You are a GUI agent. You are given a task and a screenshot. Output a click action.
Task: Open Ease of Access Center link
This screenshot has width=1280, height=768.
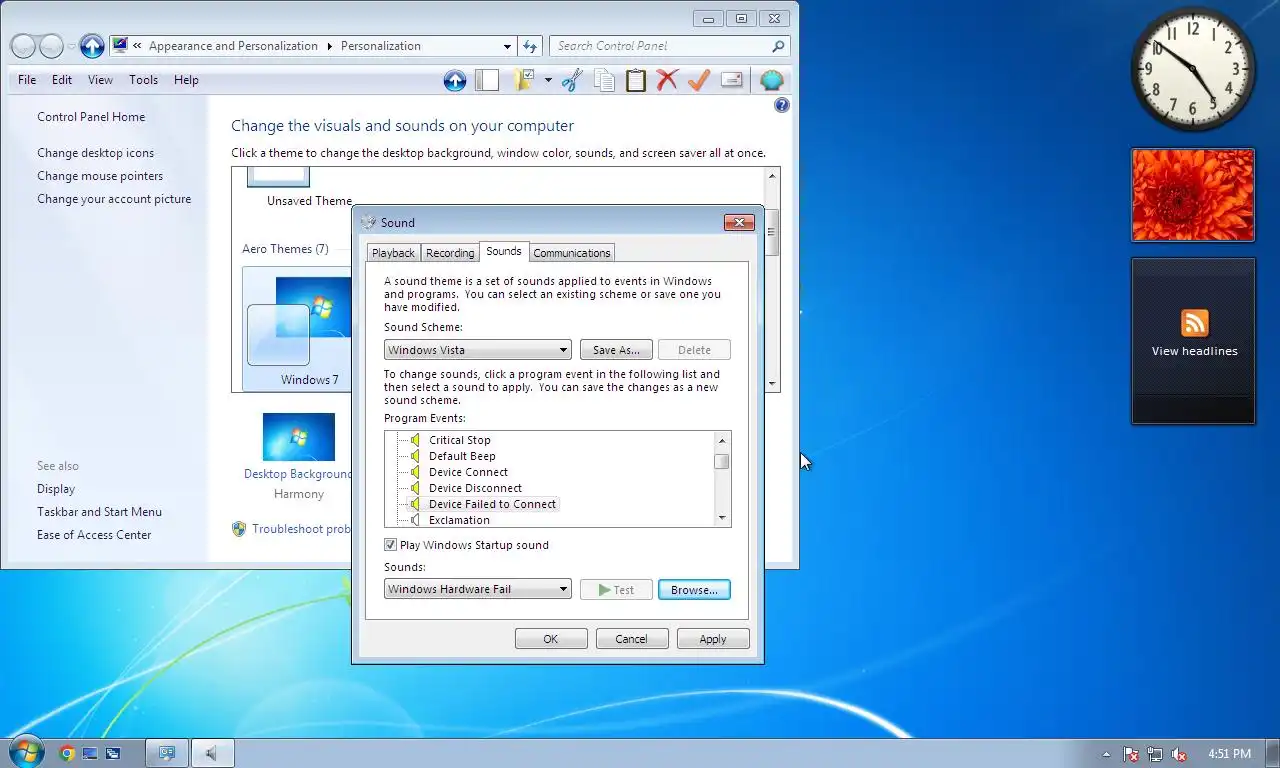[94, 535]
